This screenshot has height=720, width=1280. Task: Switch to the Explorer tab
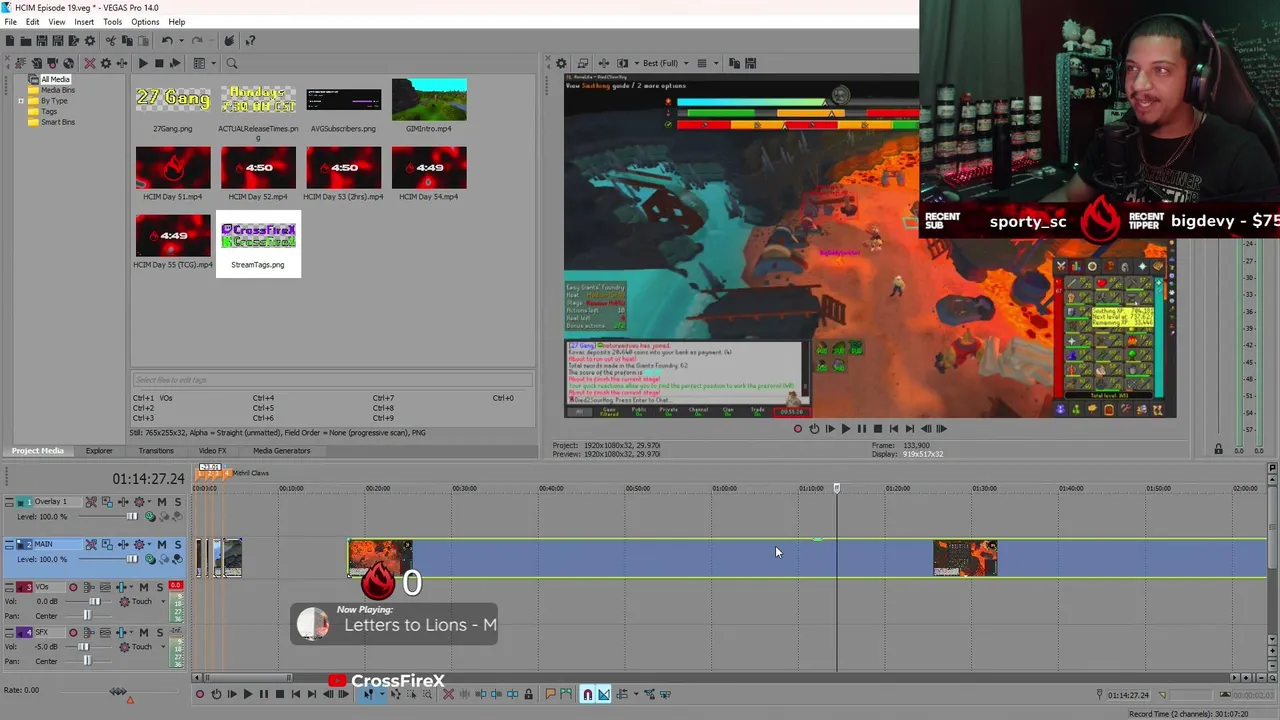pos(99,451)
